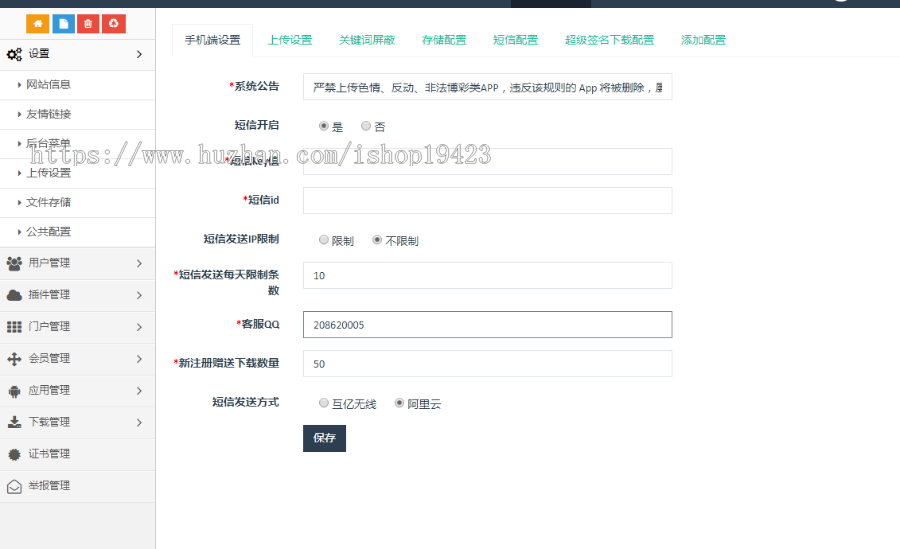The image size is (900, 549).
Task: Expand 下载管理 chevron
Action: [139, 423]
